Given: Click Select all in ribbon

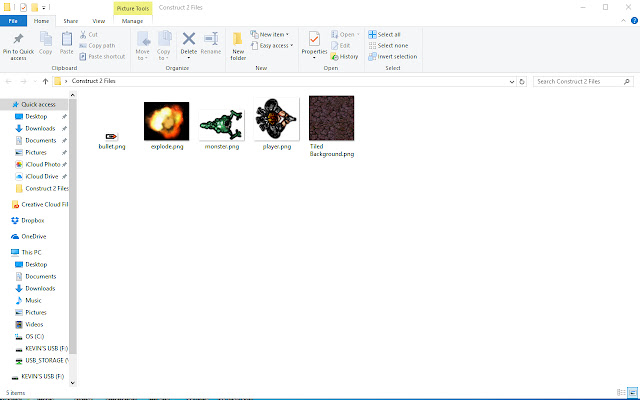Looking at the screenshot, I should (384, 35).
